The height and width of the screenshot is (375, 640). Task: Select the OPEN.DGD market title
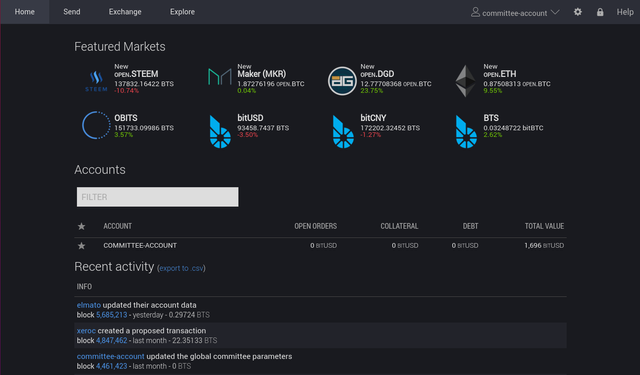point(377,74)
